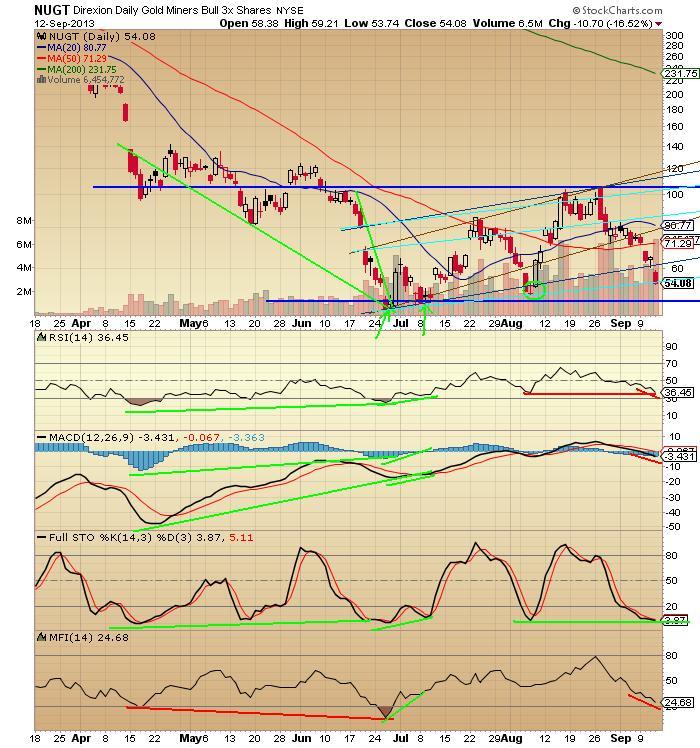Click the Chg -10.70 (-16.52%) text

(x=600, y=23)
